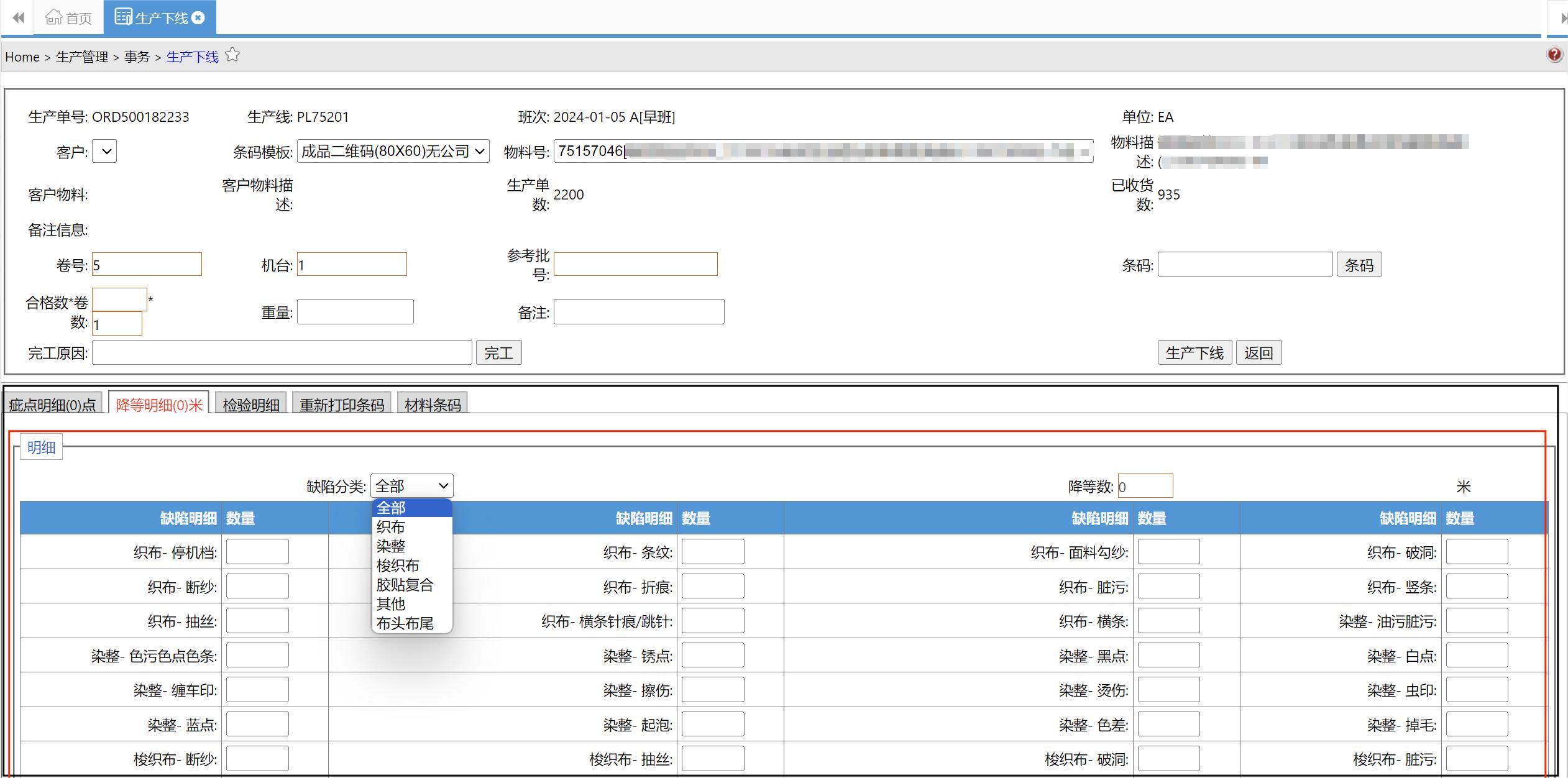Click quantity field for 织布- 竖条
1568x778 pixels.
pos(1477,586)
